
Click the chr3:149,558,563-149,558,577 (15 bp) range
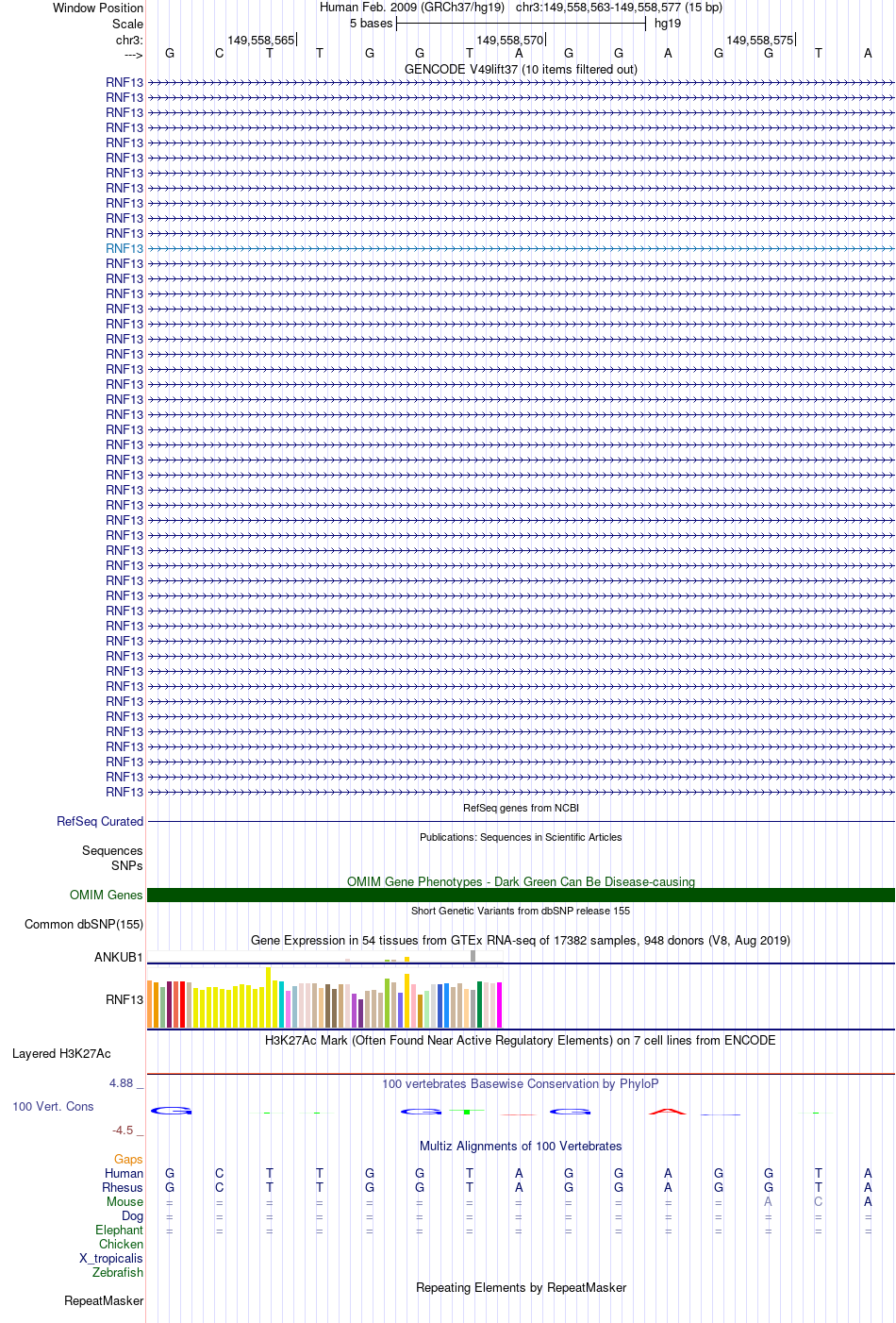(x=619, y=8)
